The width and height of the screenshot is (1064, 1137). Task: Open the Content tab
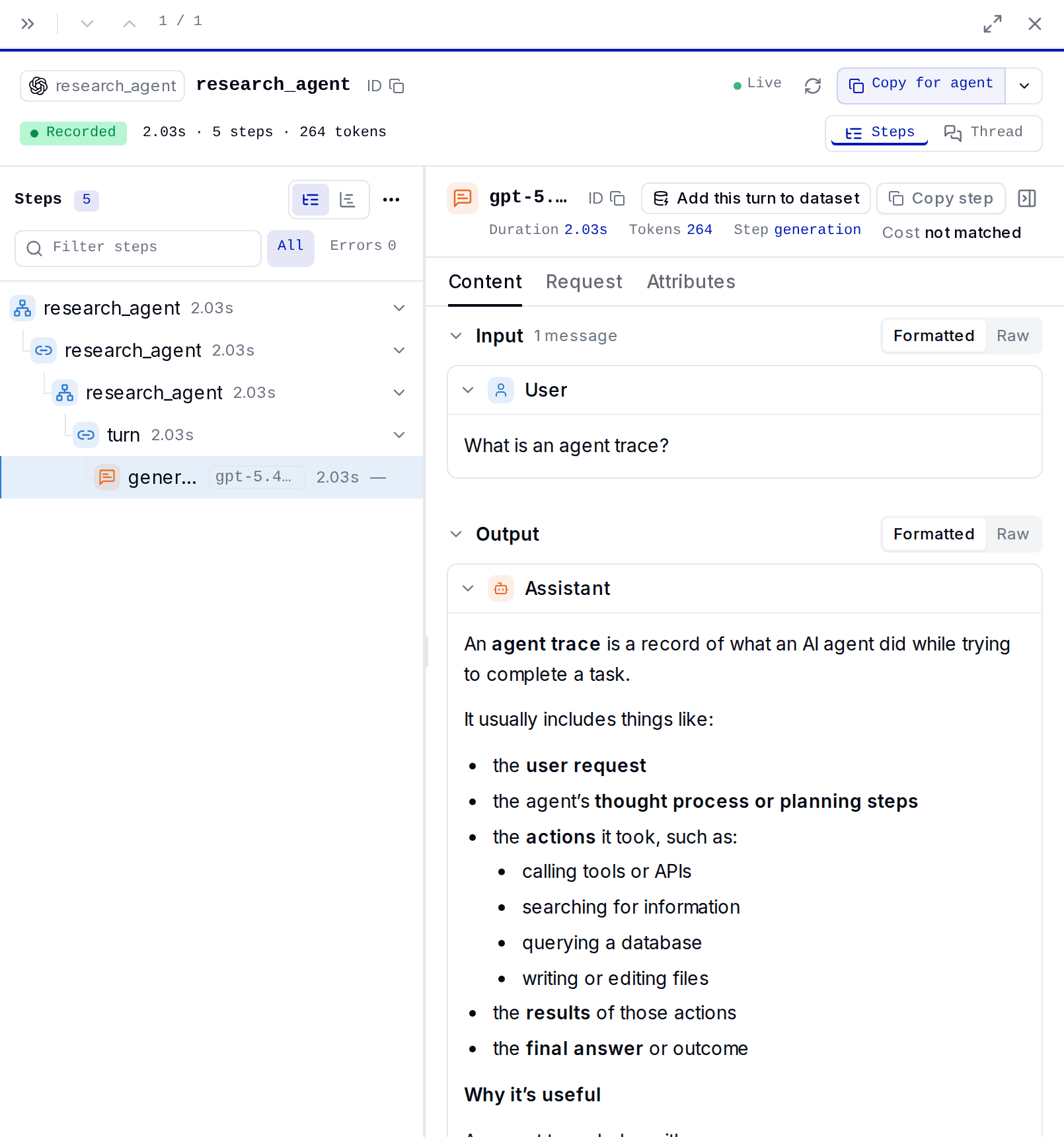[485, 282]
